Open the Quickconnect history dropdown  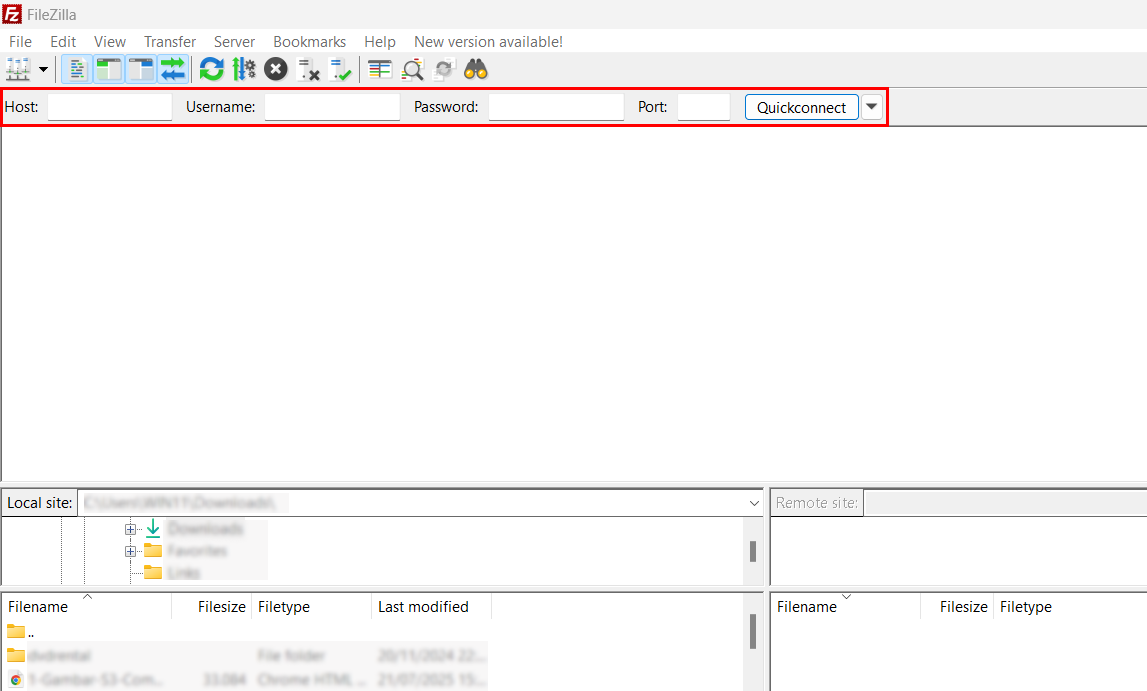[x=871, y=107]
